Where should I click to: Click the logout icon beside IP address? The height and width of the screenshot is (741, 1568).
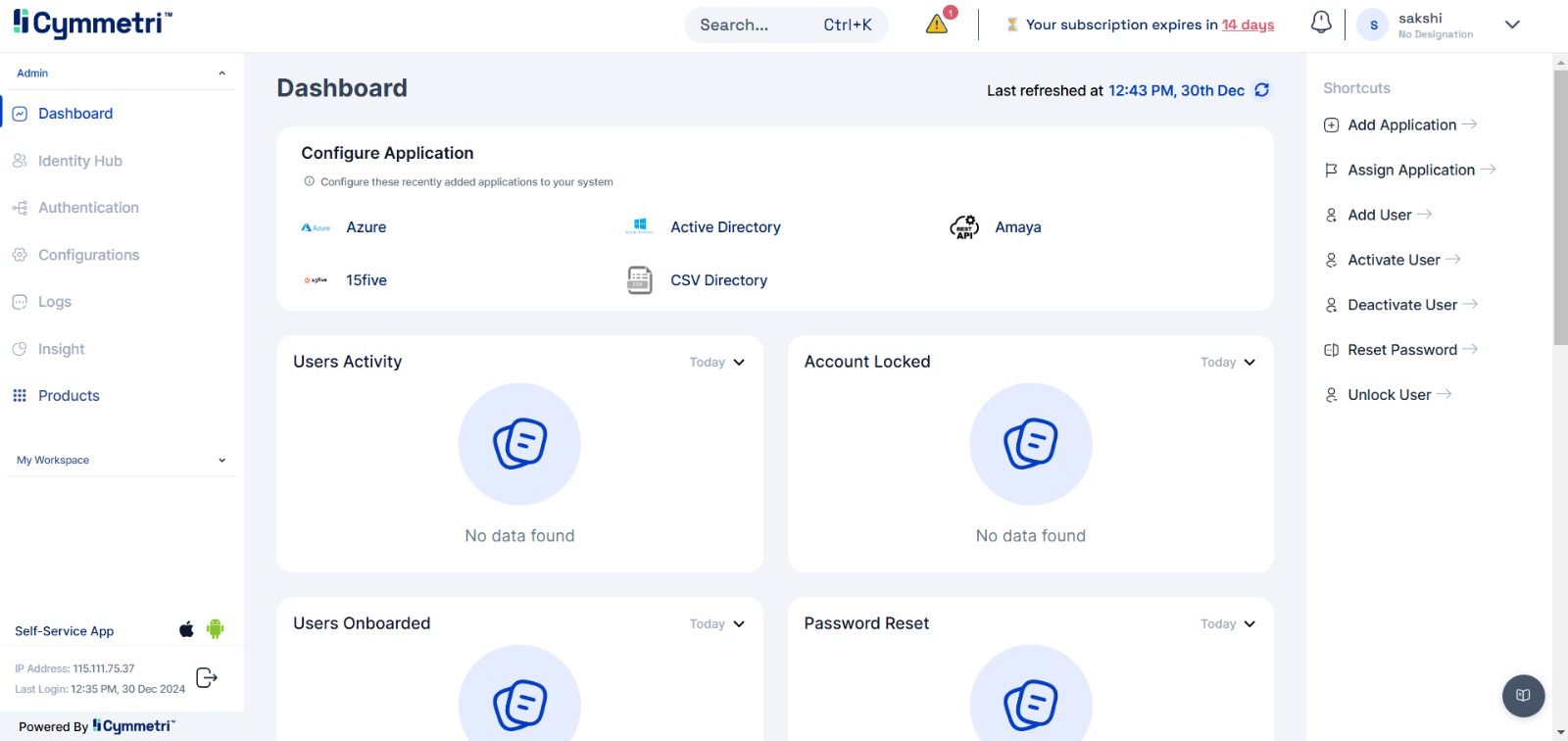click(x=207, y=678)
